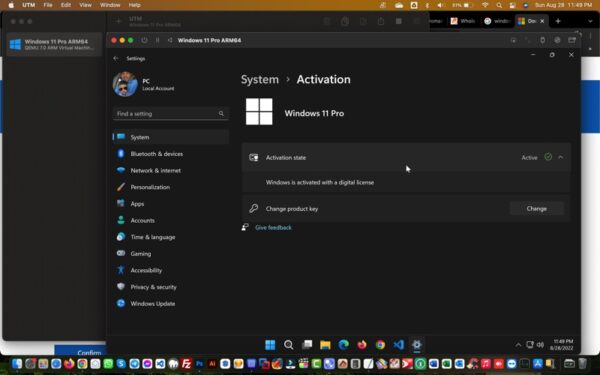Click the Wi-Fi icon in macOS menu bar

click(485, 5)
